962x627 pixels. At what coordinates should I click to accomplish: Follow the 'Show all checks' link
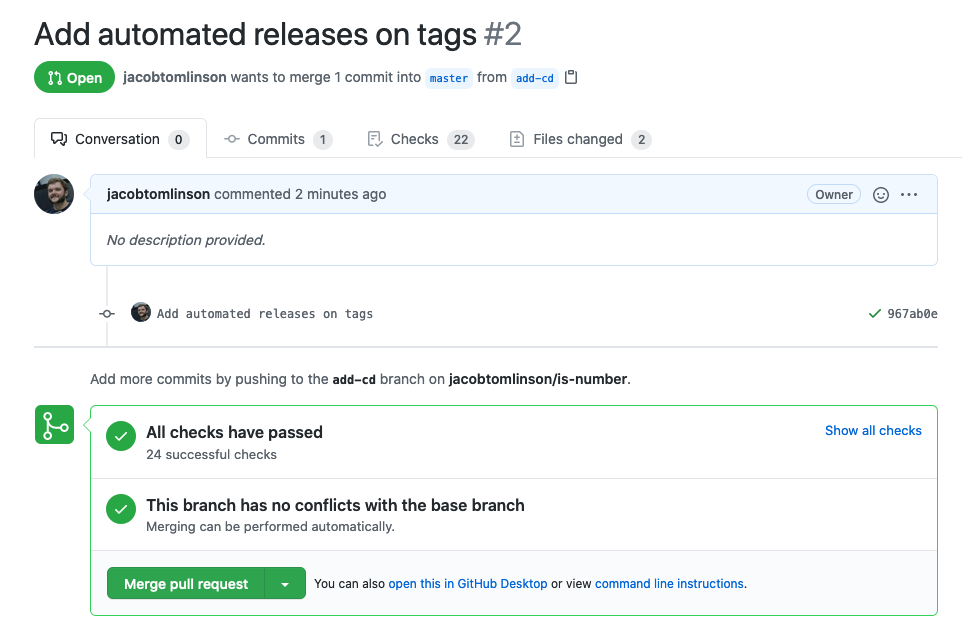873,430
